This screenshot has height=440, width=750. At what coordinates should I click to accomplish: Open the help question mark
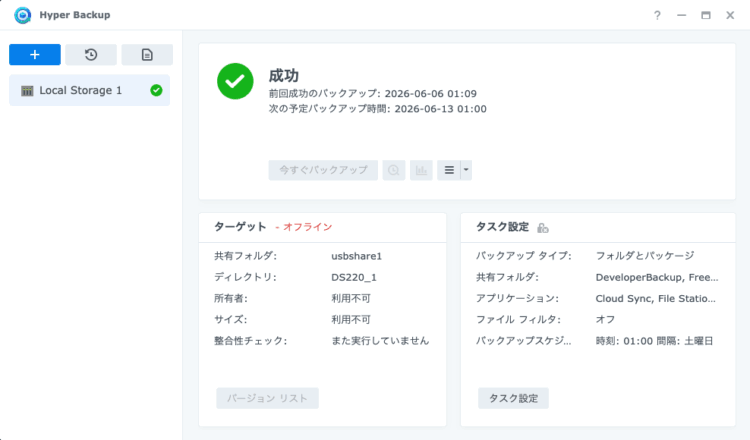tap(657, 15)
